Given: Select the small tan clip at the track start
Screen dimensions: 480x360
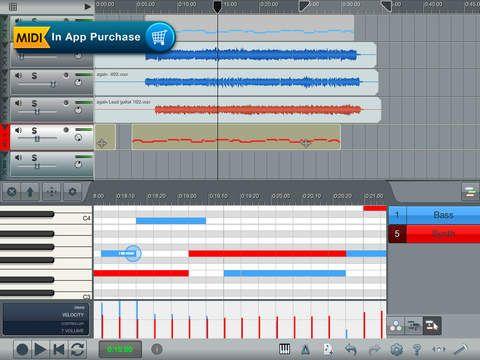Looking at the screenshot, I should (x=105, y=137).
